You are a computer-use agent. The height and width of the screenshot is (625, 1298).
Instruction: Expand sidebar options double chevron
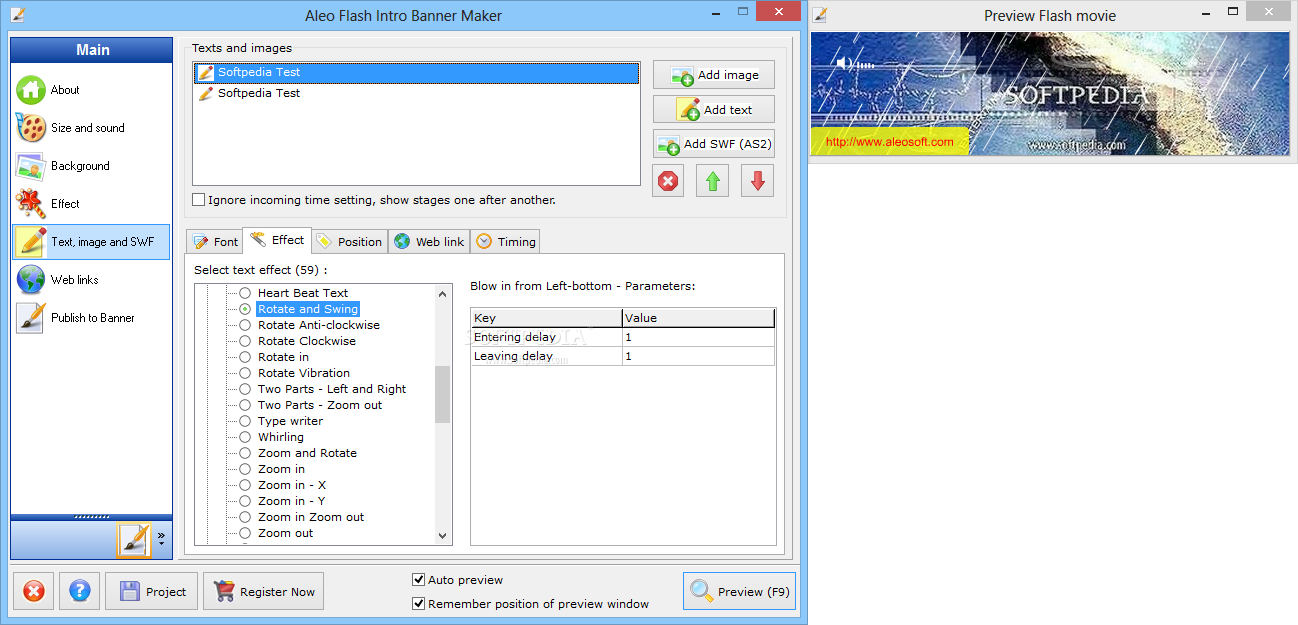pos(161,538)
